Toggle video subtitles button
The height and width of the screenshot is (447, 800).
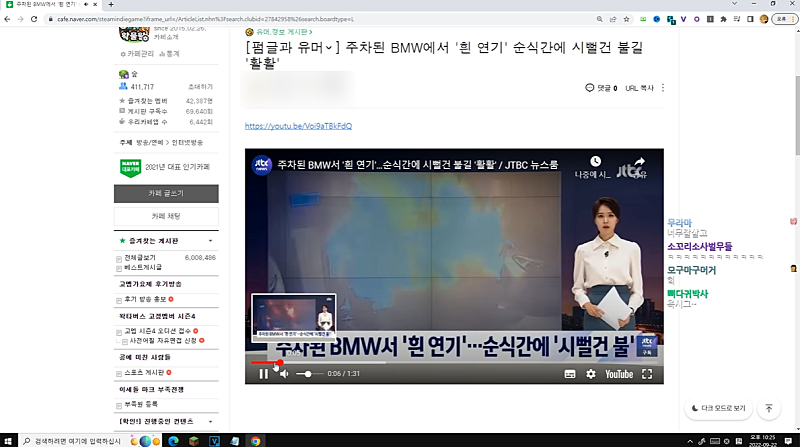(x=570, y=373)
